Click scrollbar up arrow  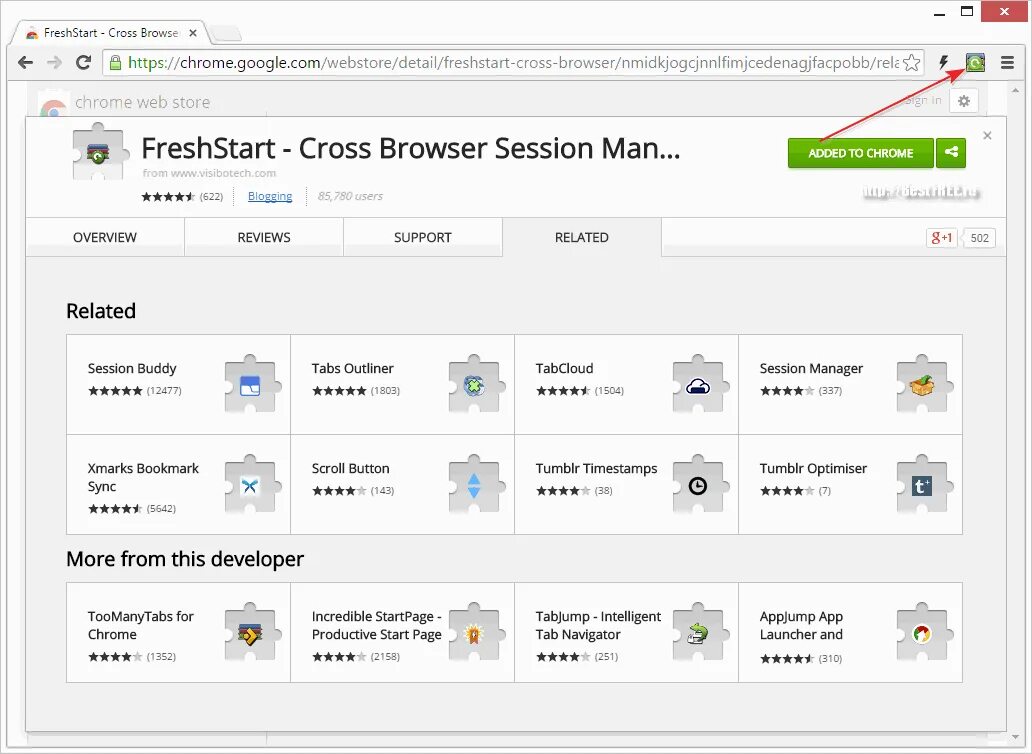coord(1016,90)
